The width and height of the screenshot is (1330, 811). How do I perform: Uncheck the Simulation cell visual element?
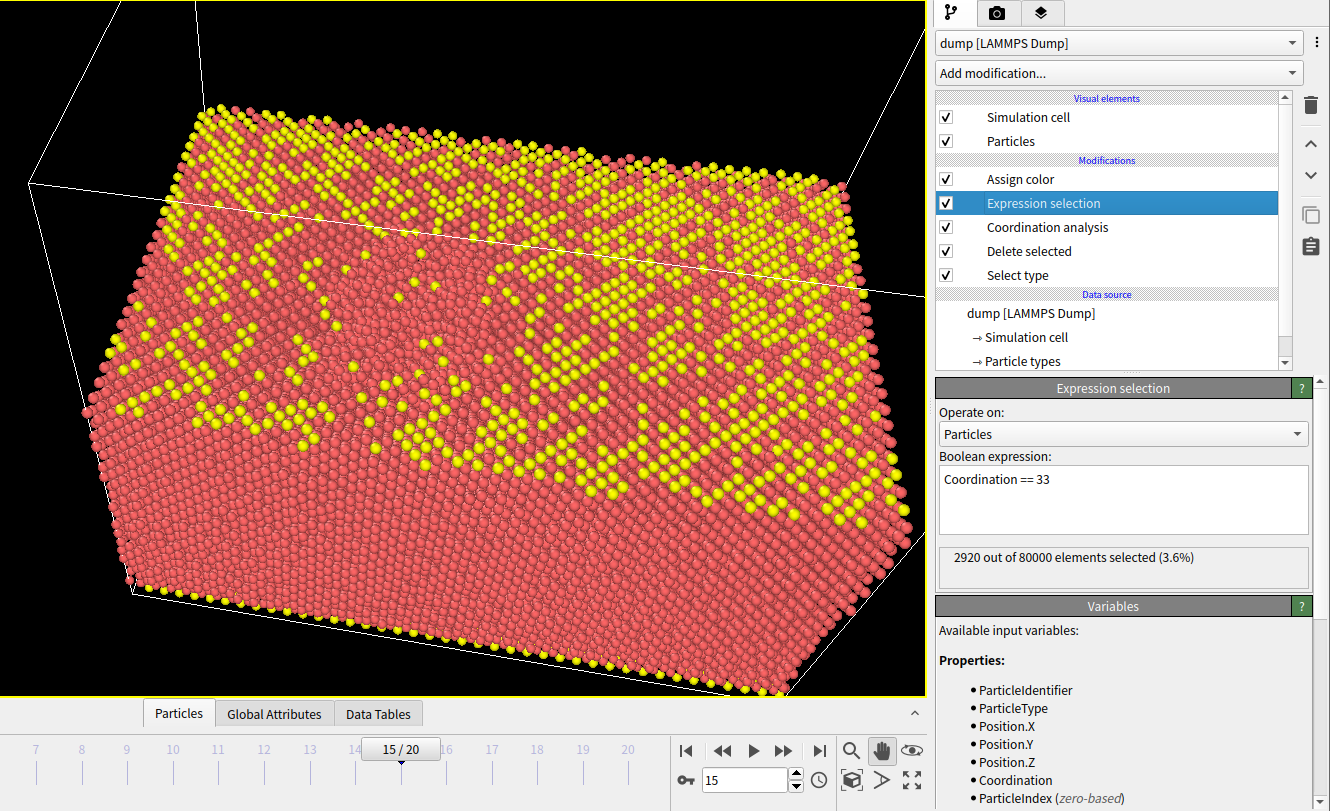946,117
